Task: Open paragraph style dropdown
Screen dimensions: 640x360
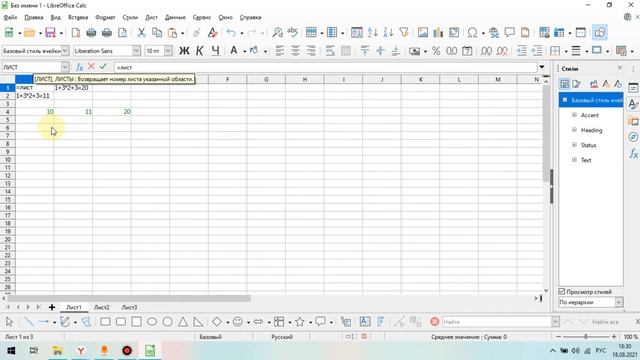Action: (65, 51)
